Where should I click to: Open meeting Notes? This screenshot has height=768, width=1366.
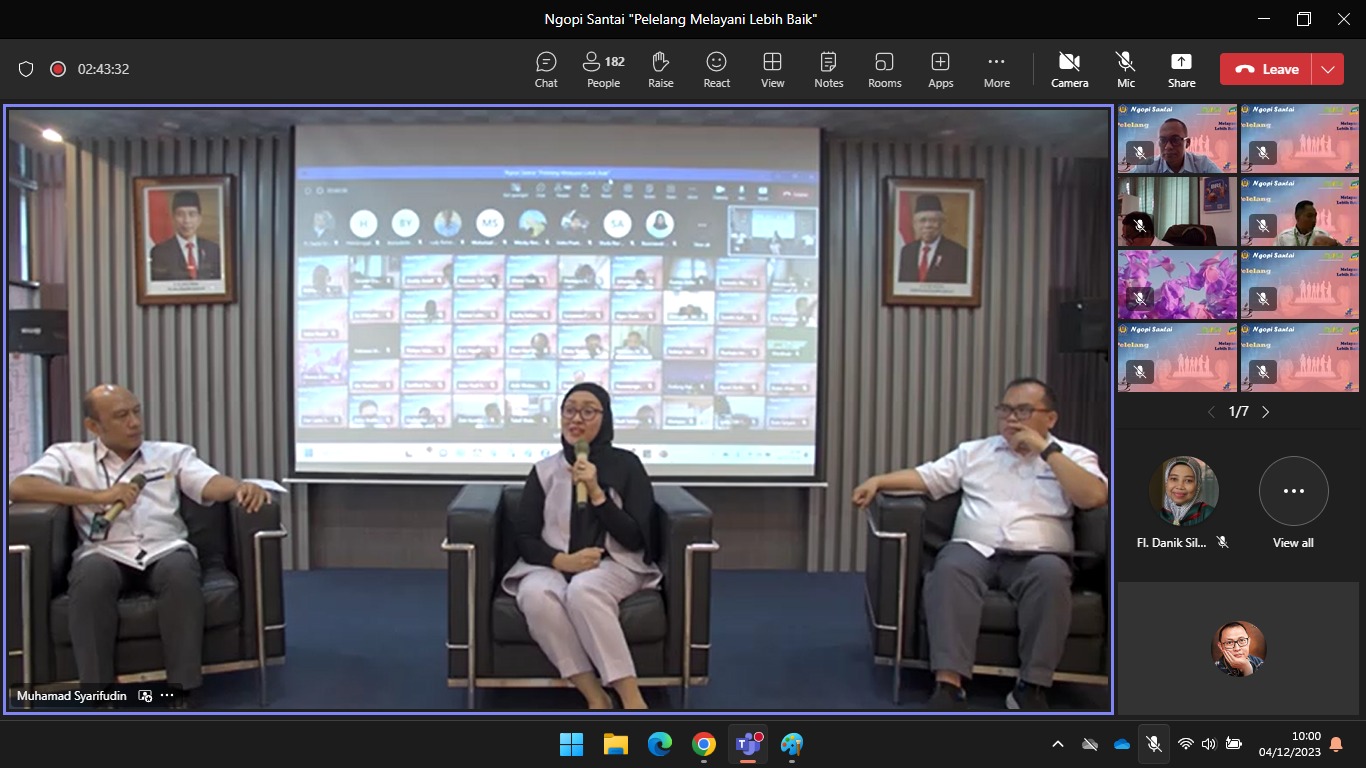click(828, 70)
